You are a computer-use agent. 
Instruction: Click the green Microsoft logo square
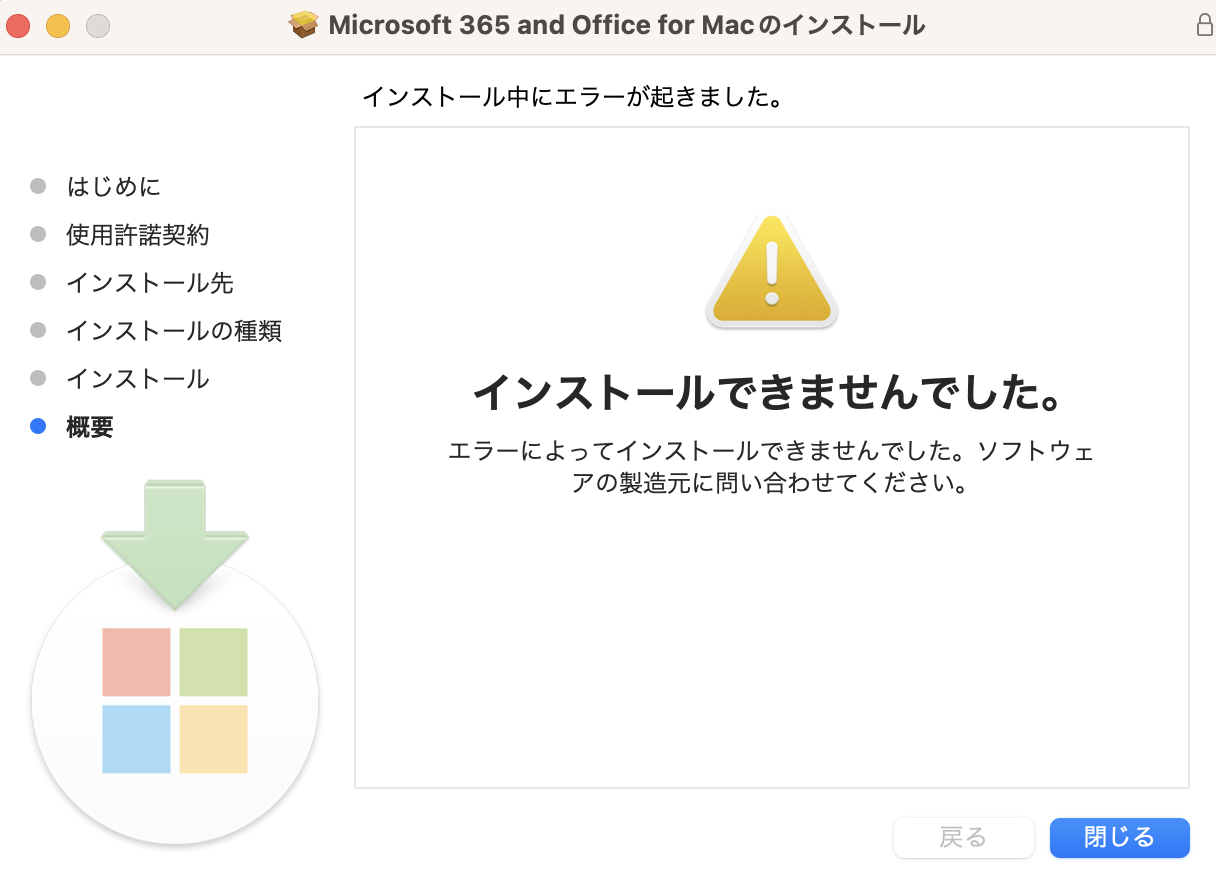214,662
